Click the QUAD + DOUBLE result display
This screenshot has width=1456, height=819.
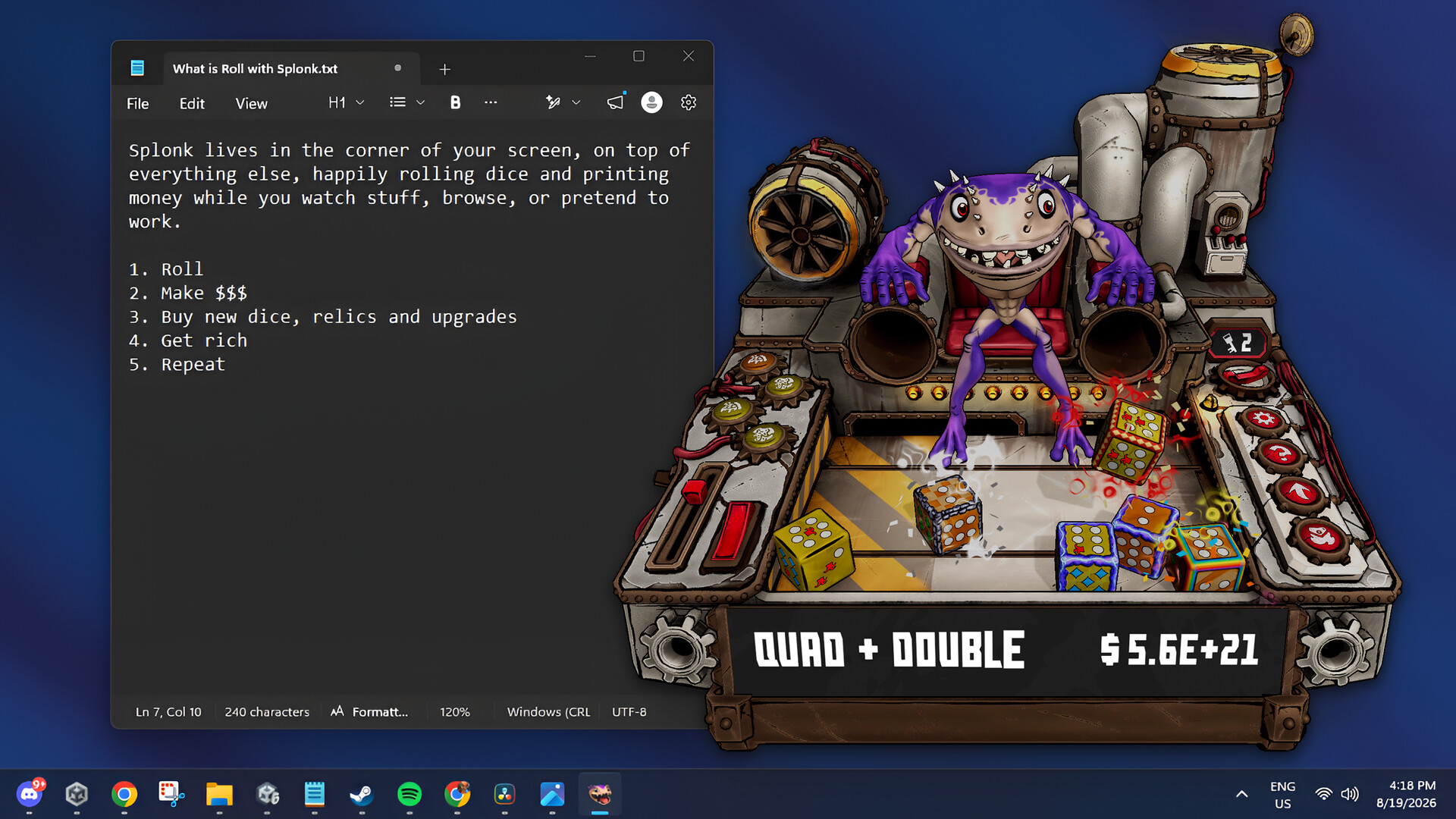tap(889, 650)
